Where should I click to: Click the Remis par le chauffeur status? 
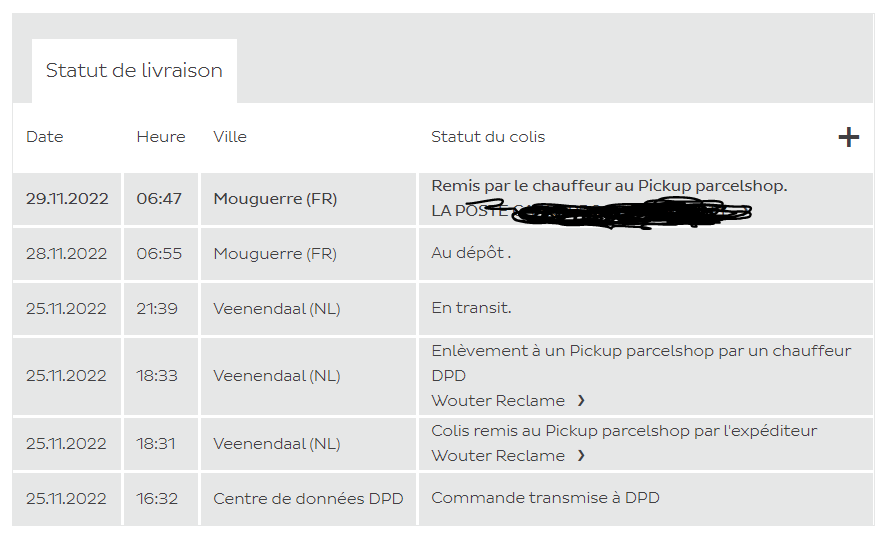[609, 186]
